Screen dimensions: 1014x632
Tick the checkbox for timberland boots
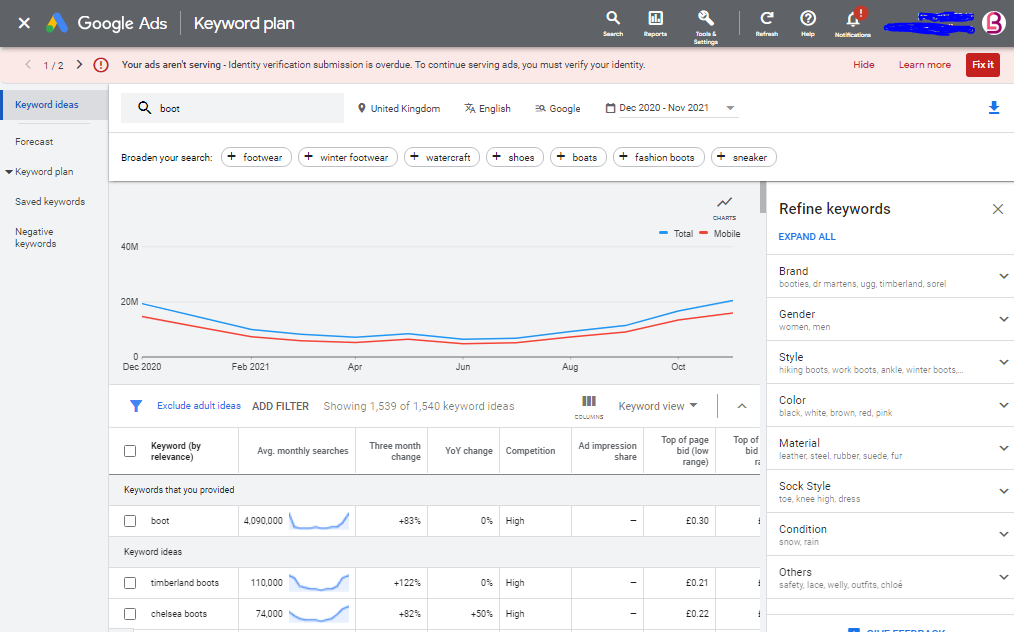pos(130,583)
